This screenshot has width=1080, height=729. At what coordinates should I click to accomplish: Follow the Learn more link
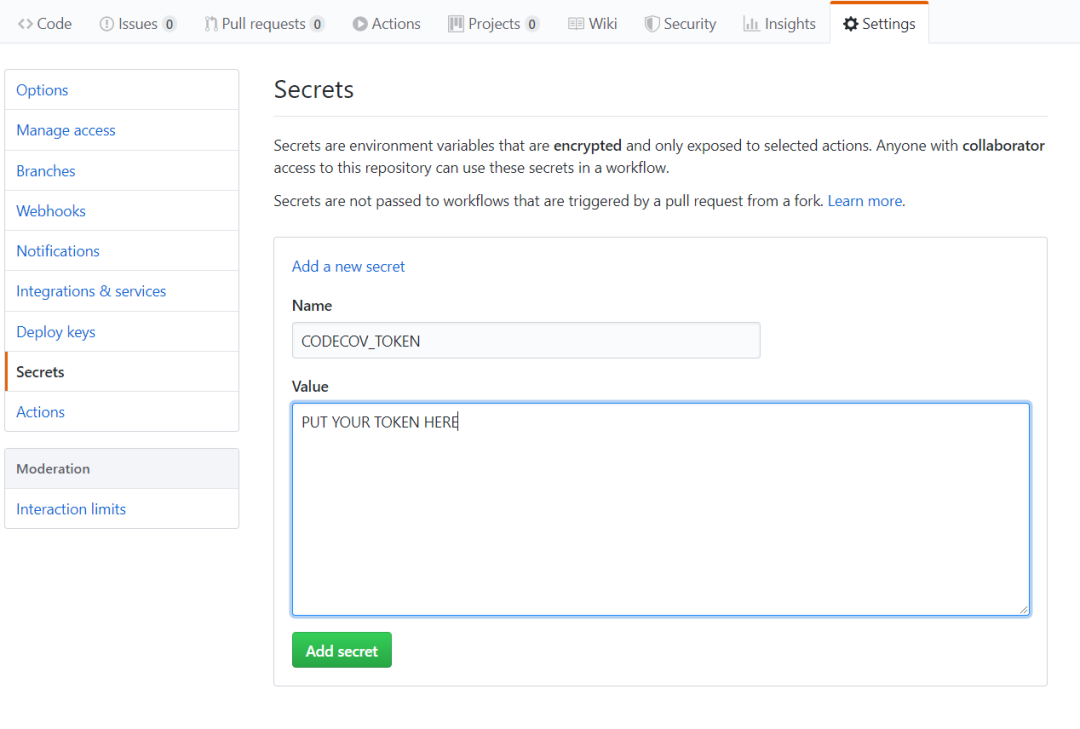[x=866, y=201]
